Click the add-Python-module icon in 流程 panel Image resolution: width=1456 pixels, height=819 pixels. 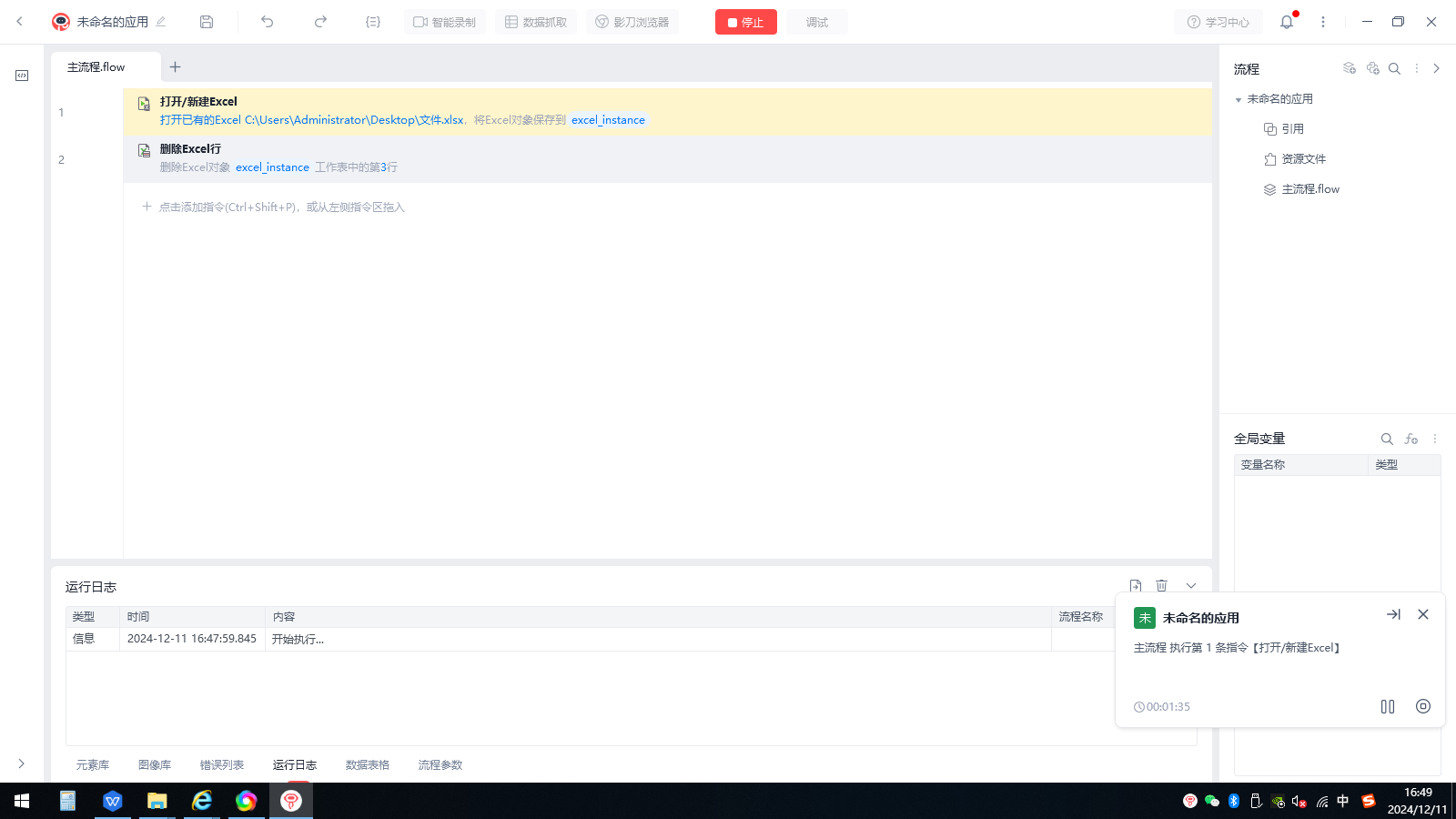(x=1373, y=68)
